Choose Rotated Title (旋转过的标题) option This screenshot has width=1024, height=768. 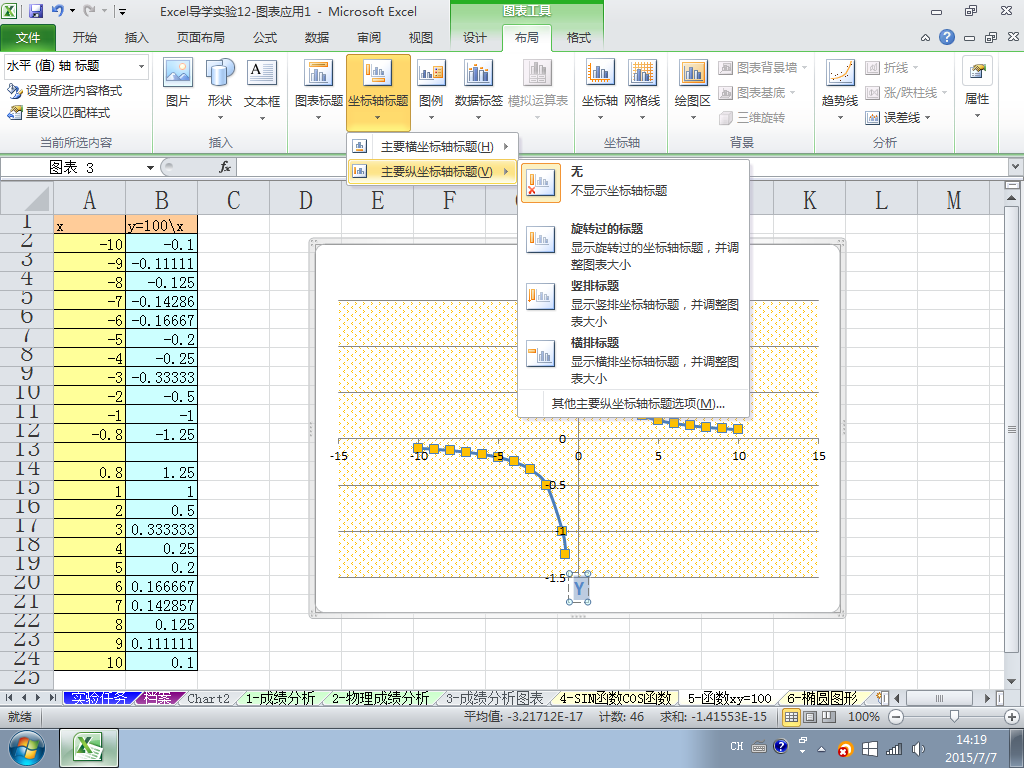(x=633, y=246)
